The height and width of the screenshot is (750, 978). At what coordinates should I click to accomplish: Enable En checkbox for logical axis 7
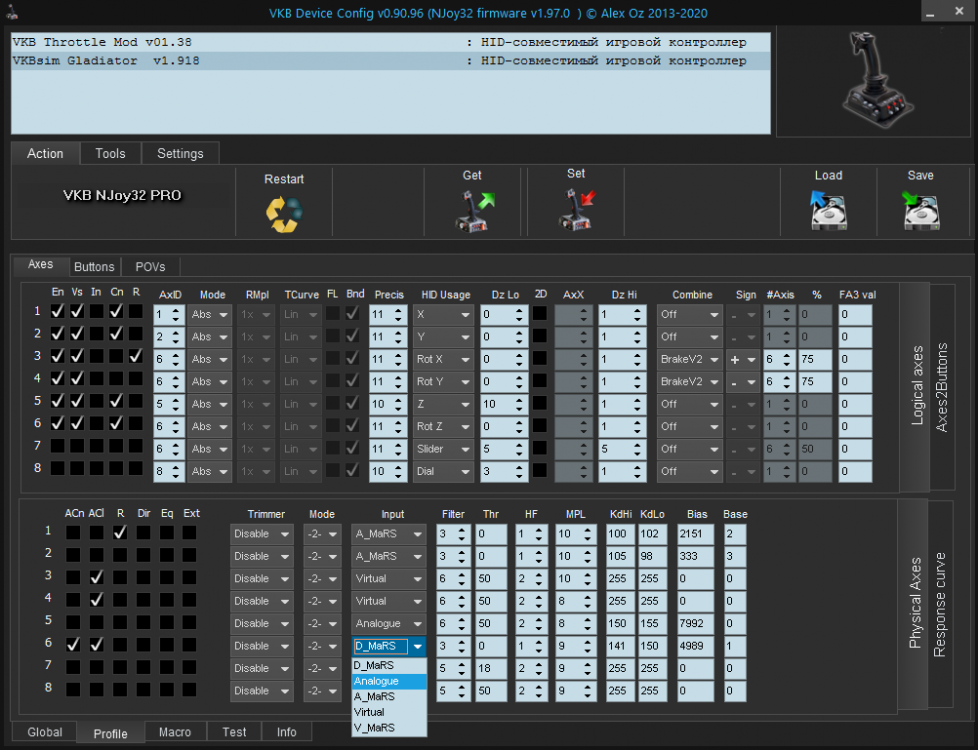[57, 446]
